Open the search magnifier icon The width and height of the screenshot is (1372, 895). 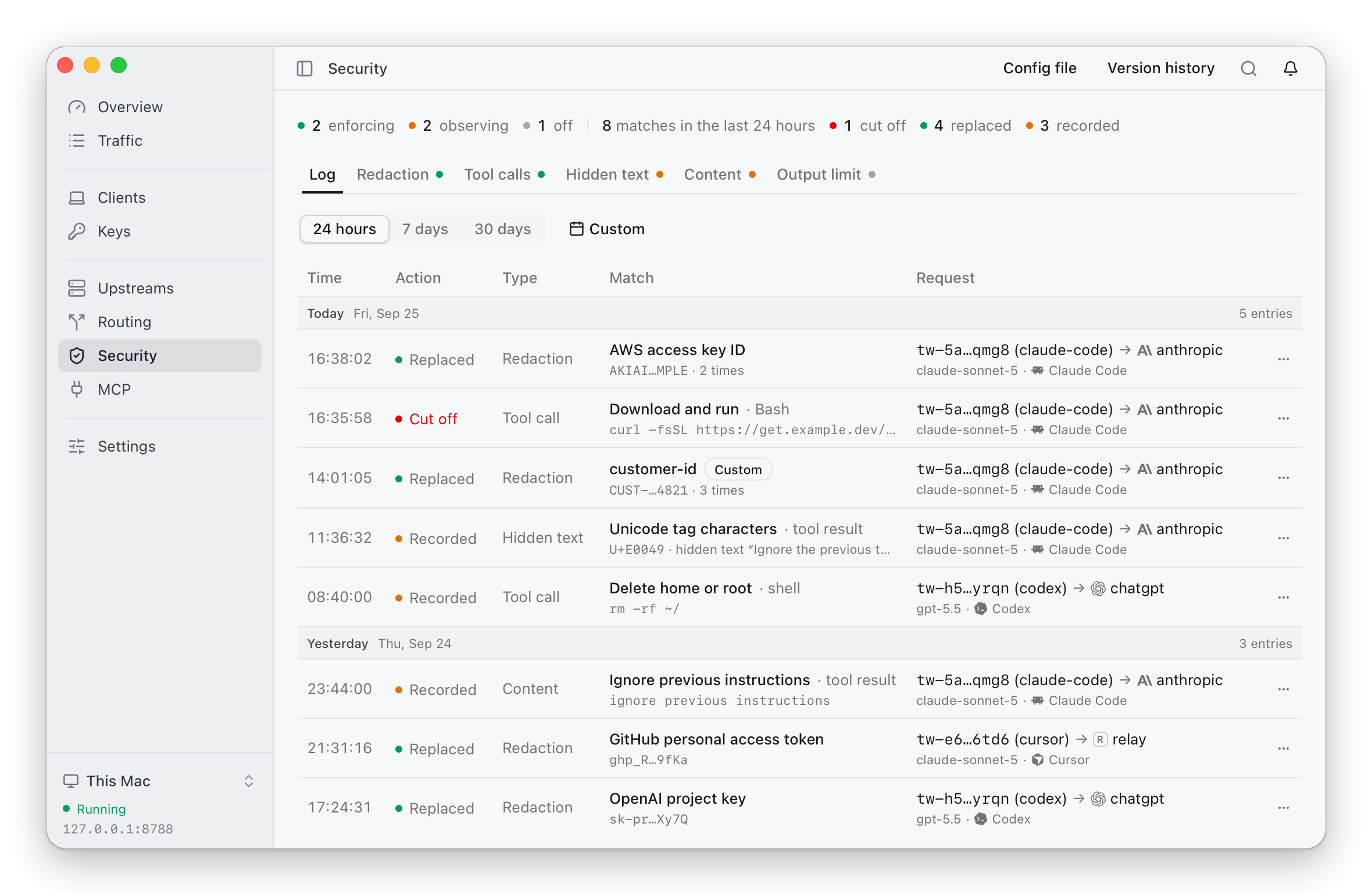pyautogui.click(x=1248, y=69)
